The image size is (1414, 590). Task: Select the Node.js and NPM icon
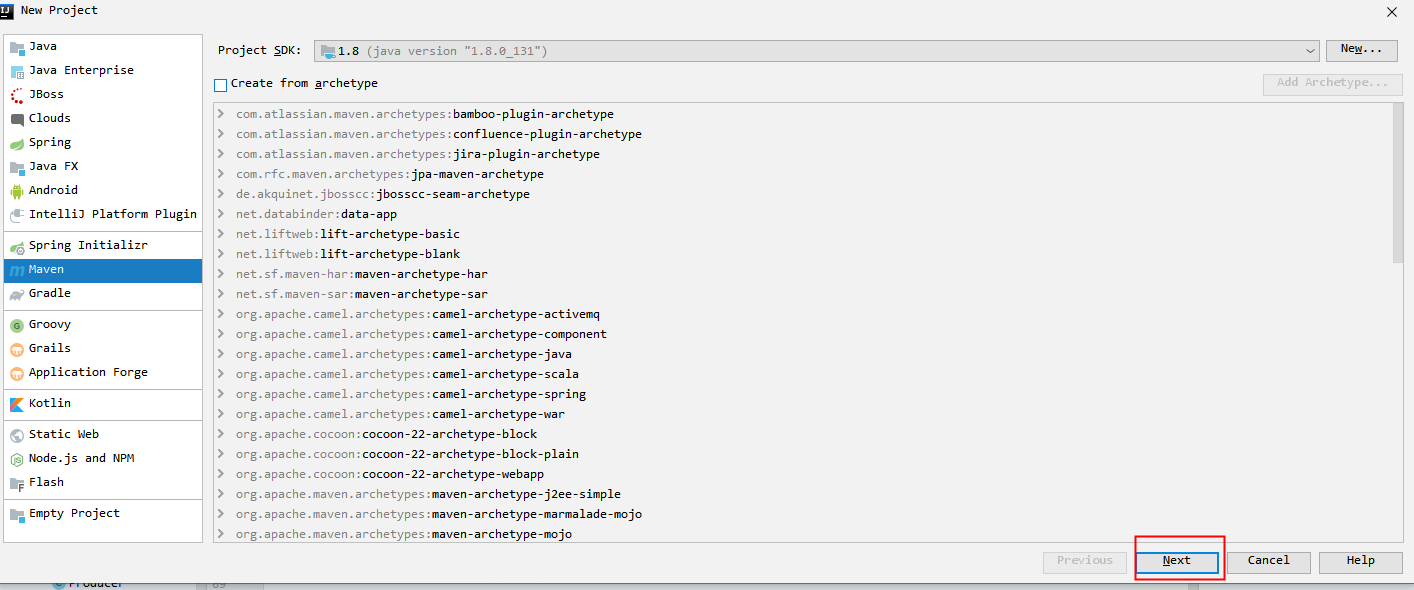pyautogui.click(x=17, y=459)
